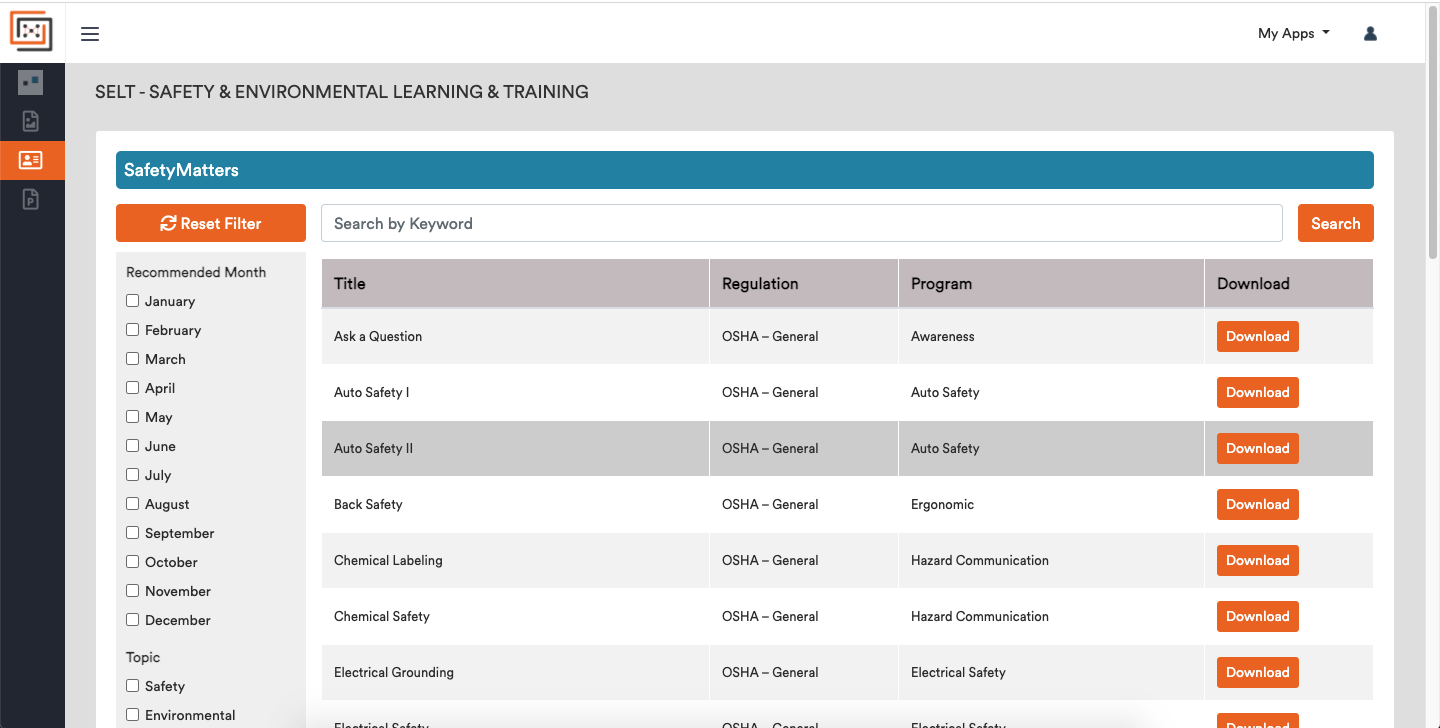Click the orange Search button
Image resolution: width=1440 pixels, height=728 pixels.
tap(1336, 223)
